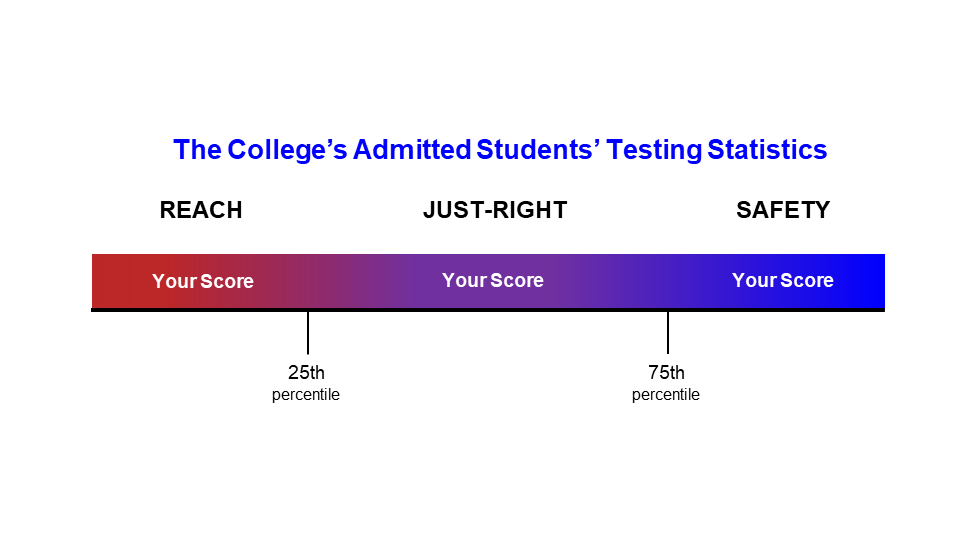Click the word percentile below 75th
Viewport: 960px width, 540px height.
666,395
